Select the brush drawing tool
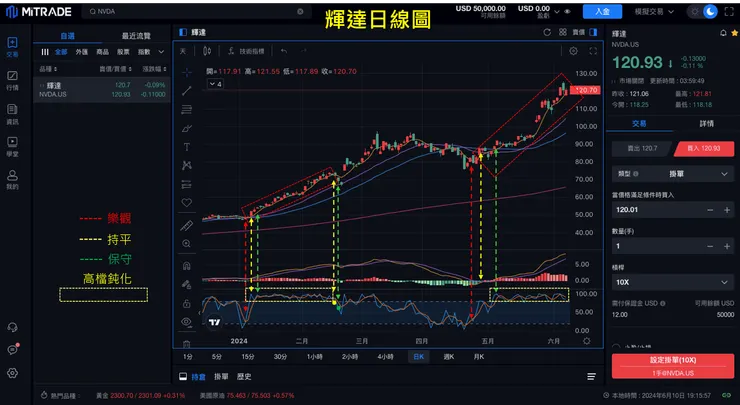The width and height of the screenshot is (740, 405). [x=187, y=128]
